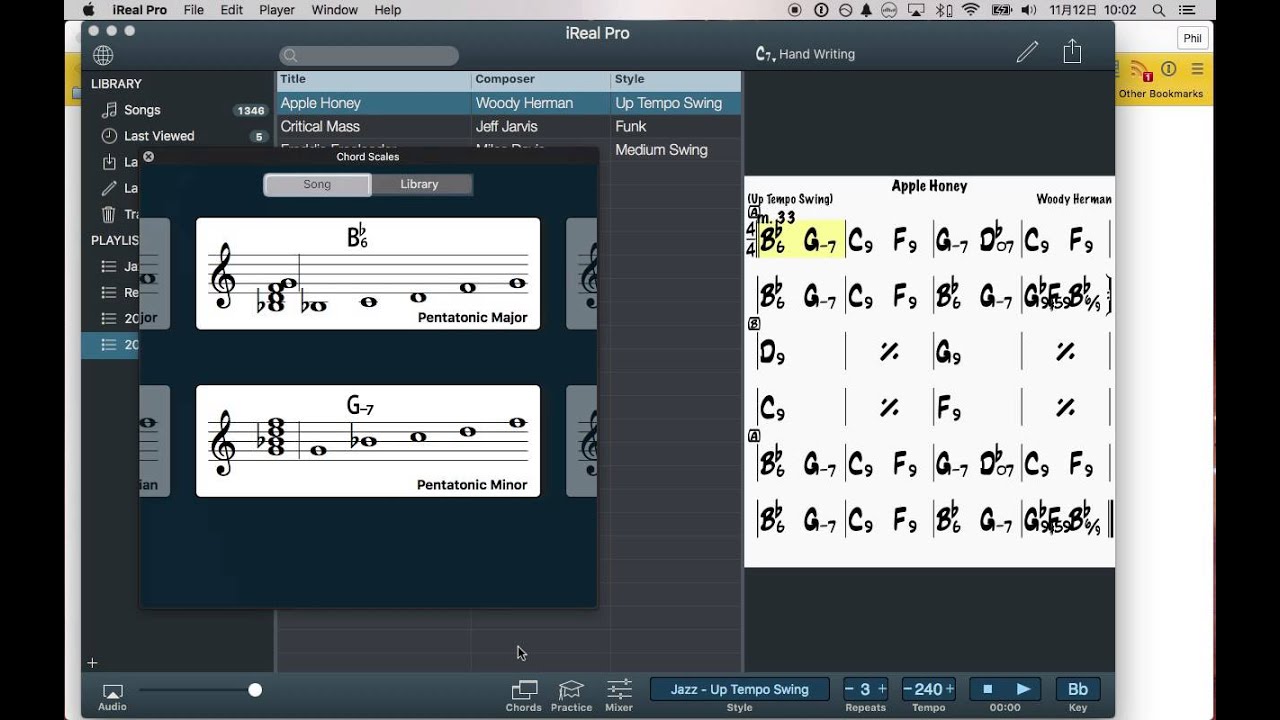Add a new playlist with plus button
Viewport: 1280px width, 720px height.
coord(92,662)
